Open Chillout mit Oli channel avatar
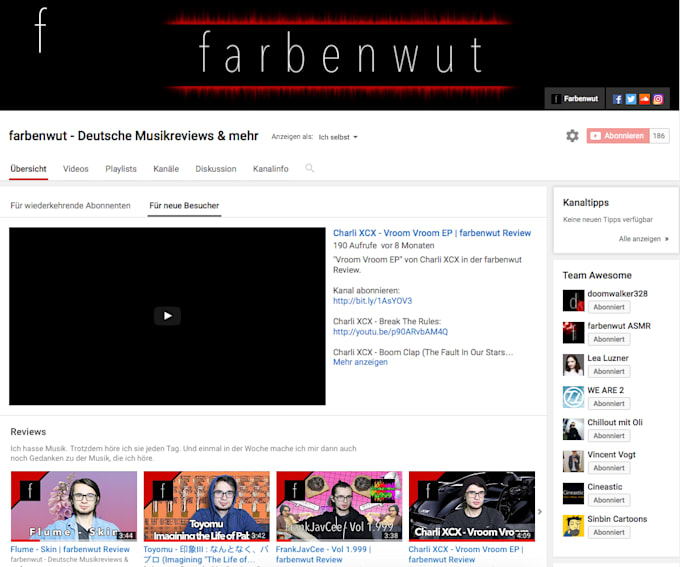Image resolution: width=680 pixels, height=567 pixels. (x=573, y=429)
